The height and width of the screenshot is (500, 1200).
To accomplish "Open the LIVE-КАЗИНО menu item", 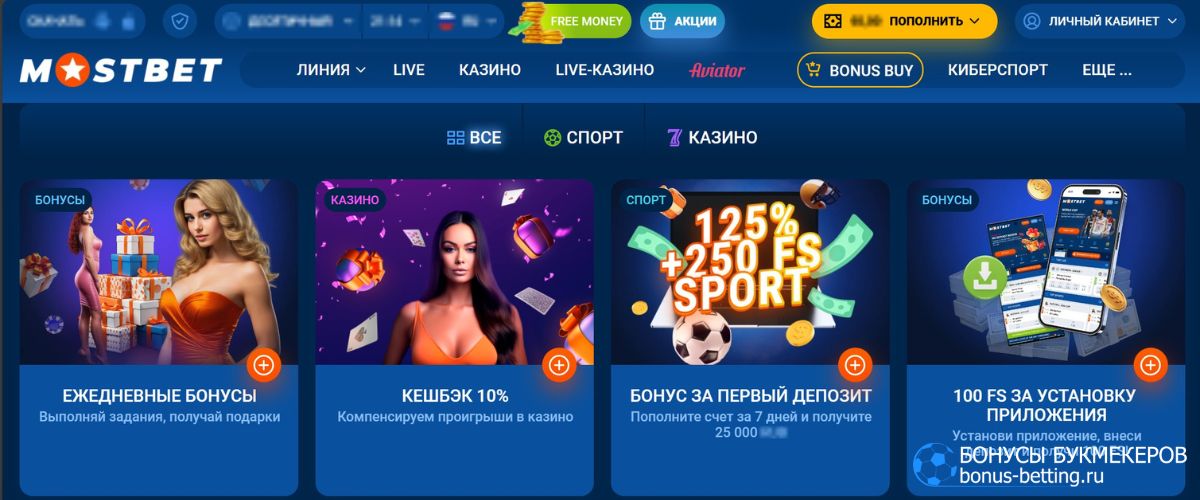I will tap(605, 70).
